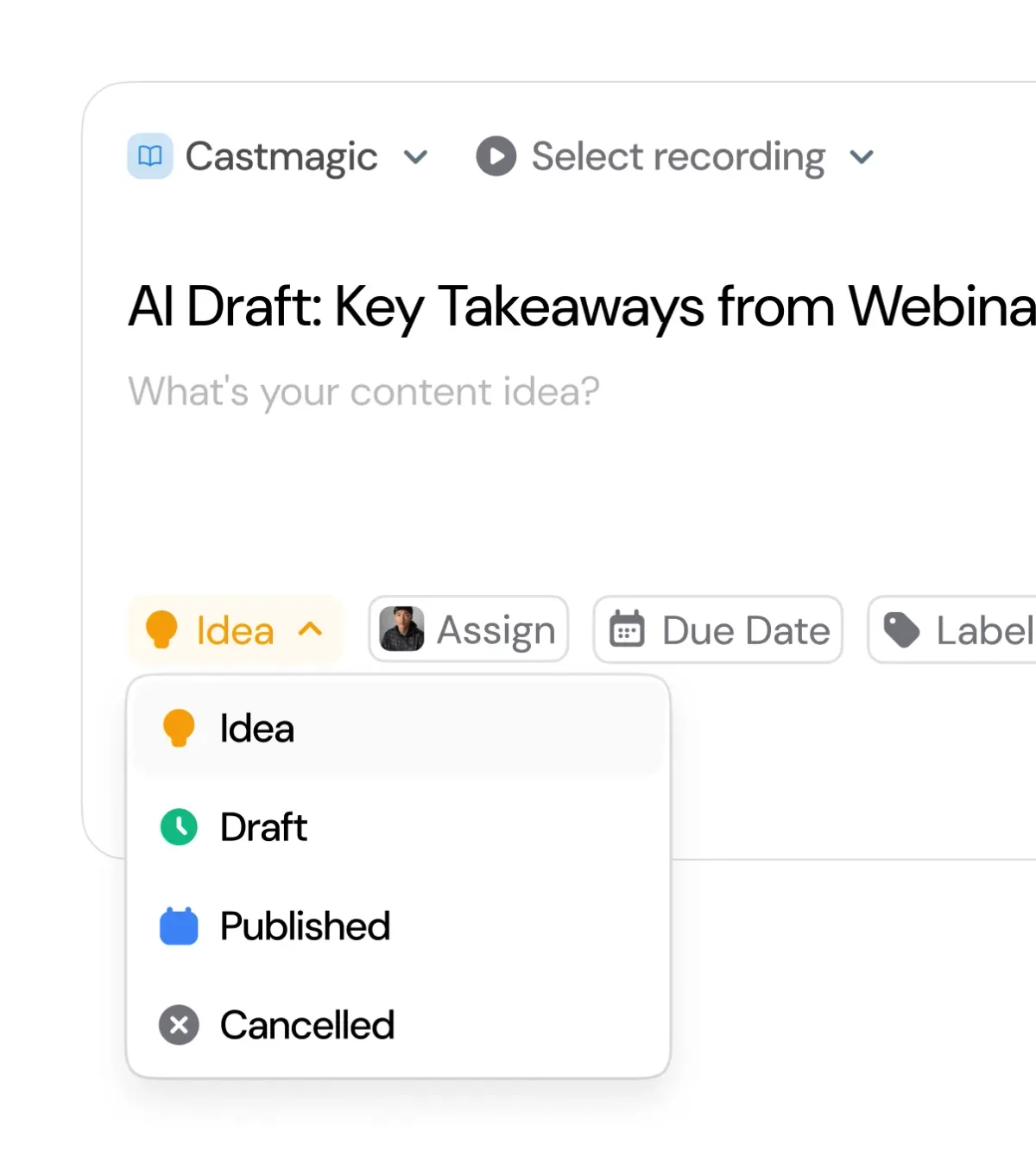The height and width of the screenshot is (1157, 1036).
Task: Select the Draft status option
Action: (x=263, y=826)
